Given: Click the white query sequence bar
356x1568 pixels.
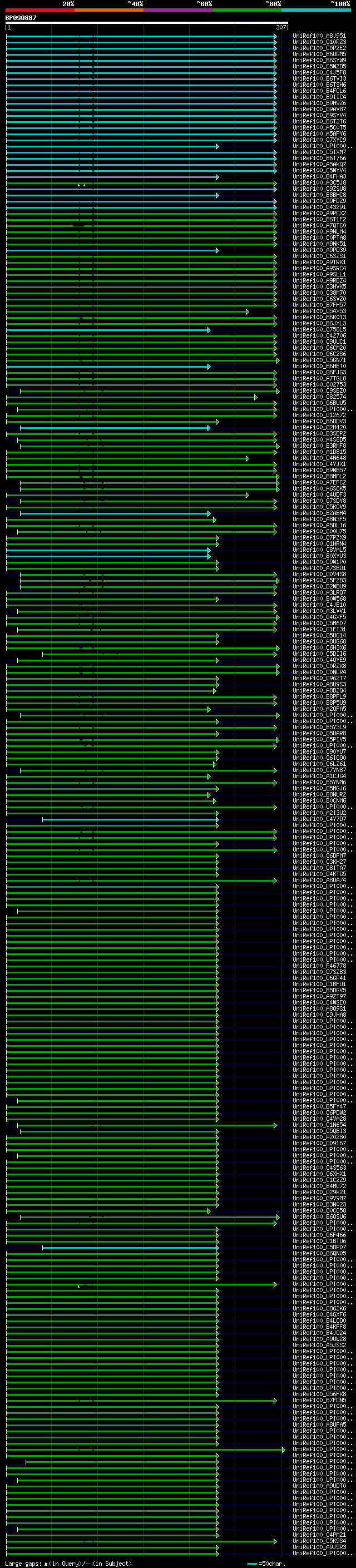Looking at the screenshot, I should tap(147, 22).
